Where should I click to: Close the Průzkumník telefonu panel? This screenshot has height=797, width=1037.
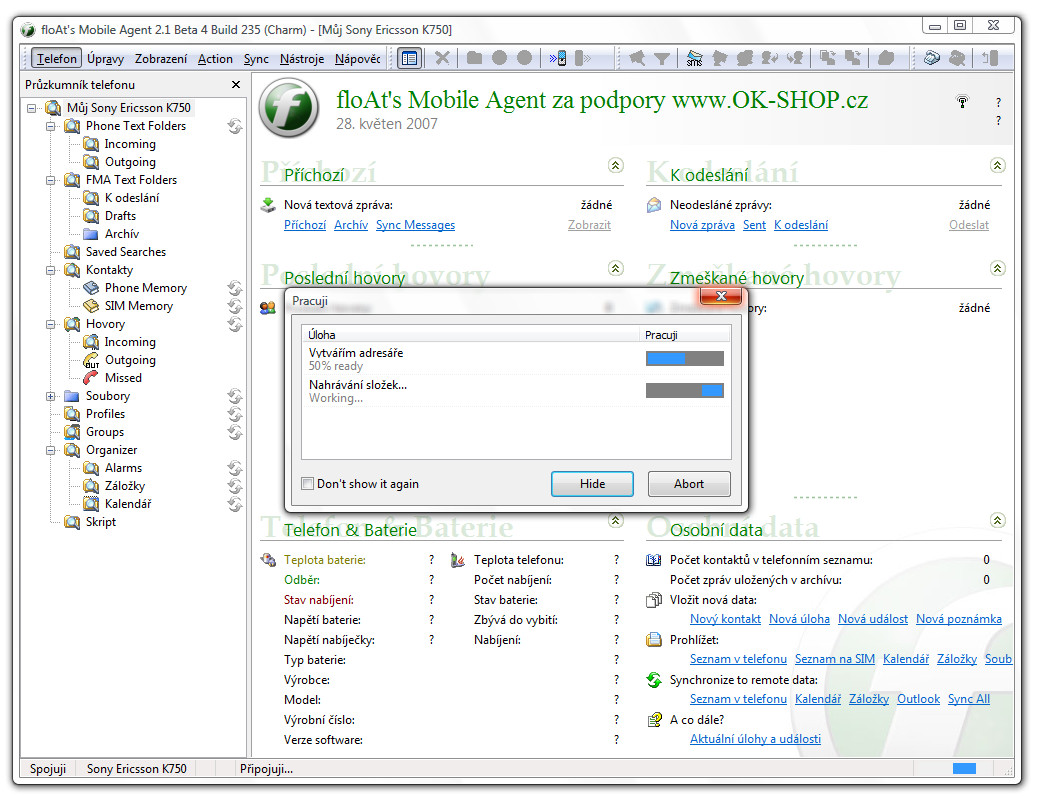[235, 85]
